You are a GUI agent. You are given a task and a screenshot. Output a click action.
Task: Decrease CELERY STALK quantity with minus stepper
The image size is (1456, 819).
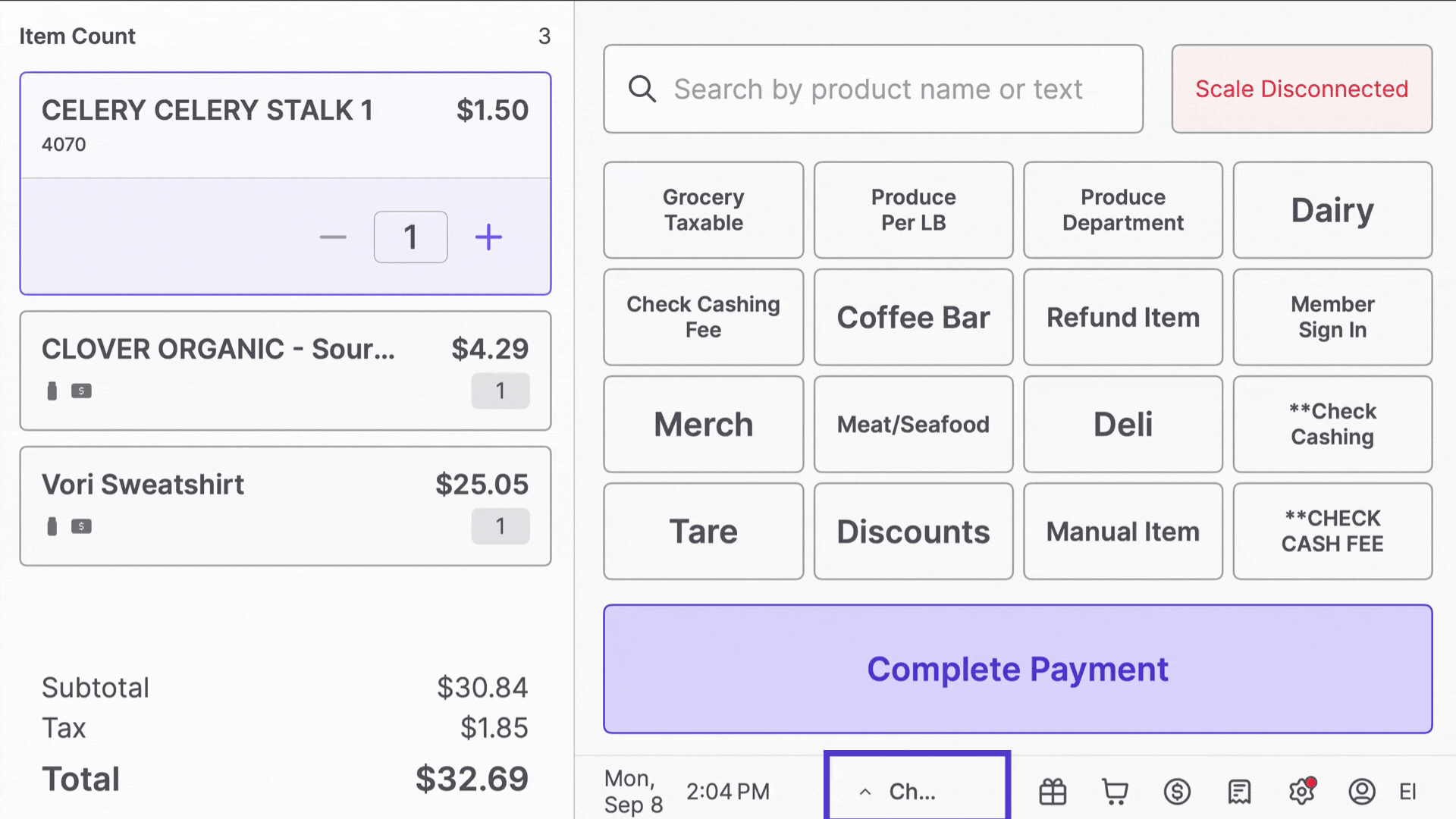pyautogui.click(x=333, y=237)
